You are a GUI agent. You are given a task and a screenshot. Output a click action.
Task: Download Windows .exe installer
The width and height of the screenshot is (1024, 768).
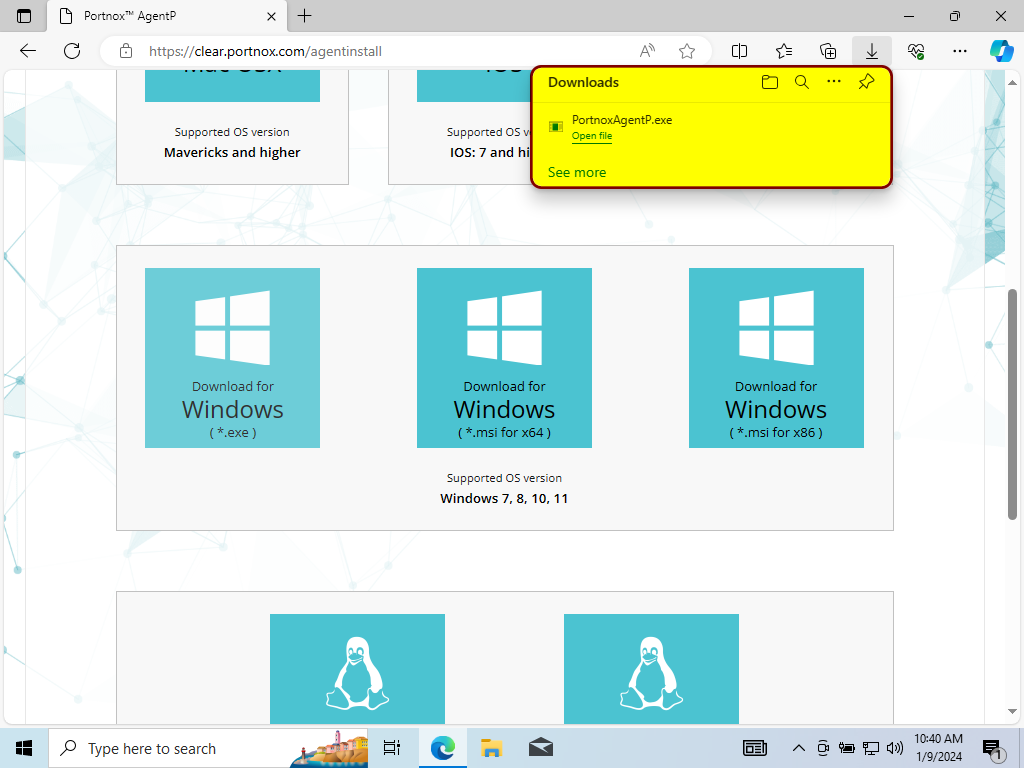(x=232, y=358)
